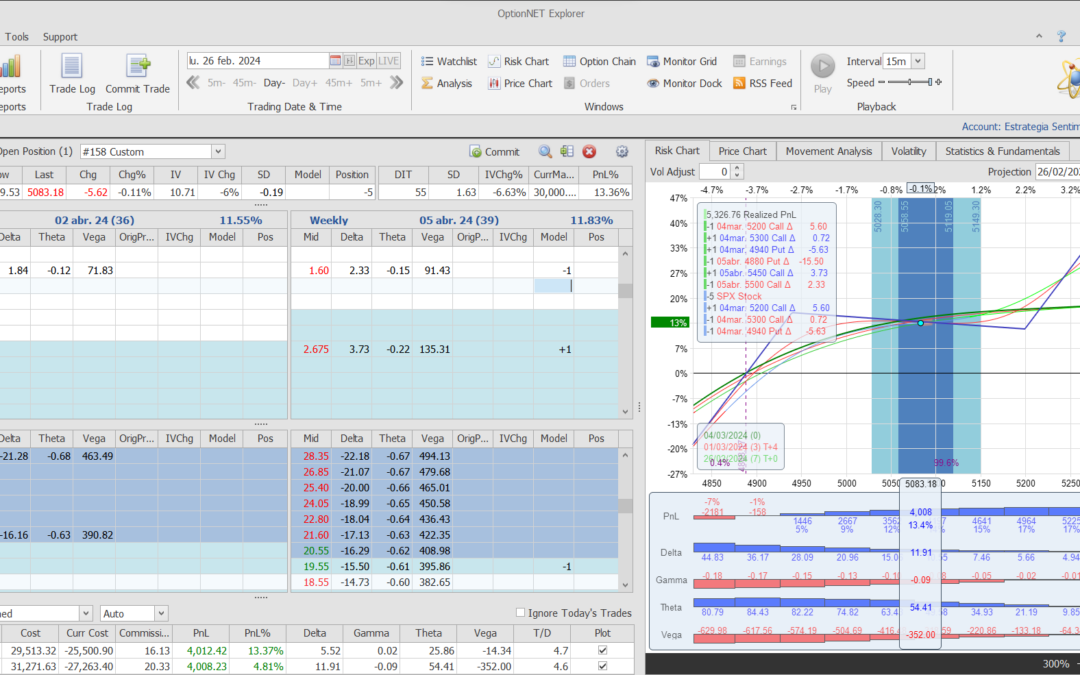This screenshot has height=675, width=1080.
Task: Open the Interval 15m dropdown
Action: click(x=918, y=62)
